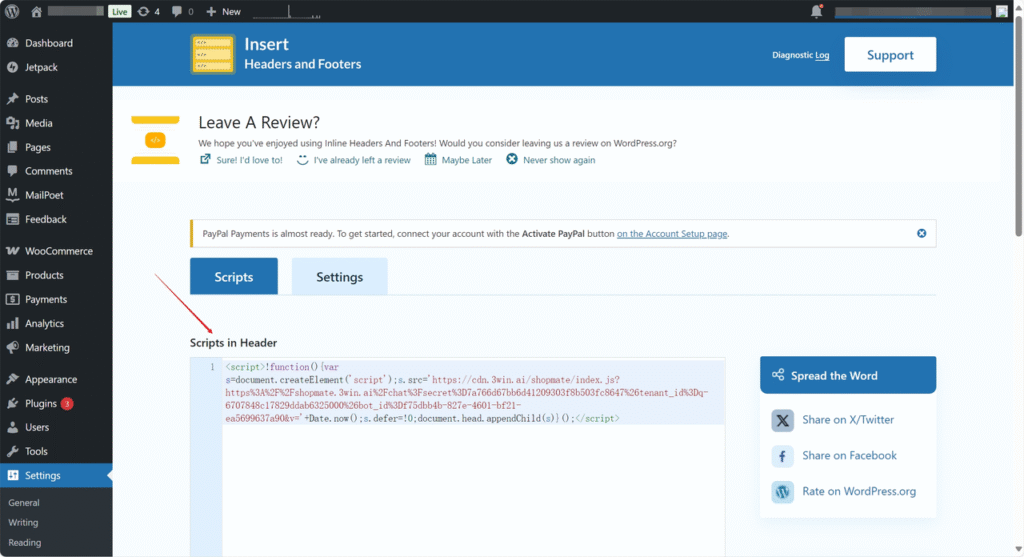Switch to the Settings tab

click(340, 277)
